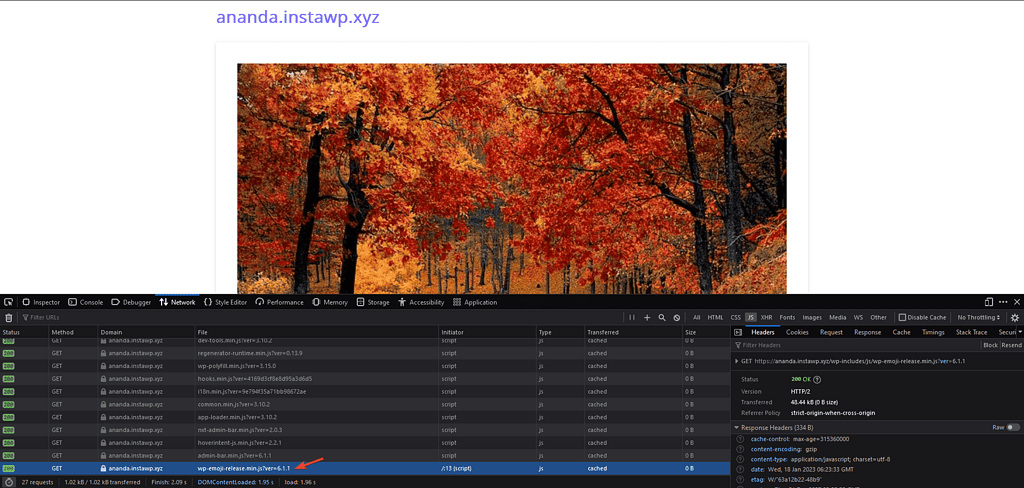Clear the network log with trash icon
Screen dimensions: 1024x488
click(9, 317)
